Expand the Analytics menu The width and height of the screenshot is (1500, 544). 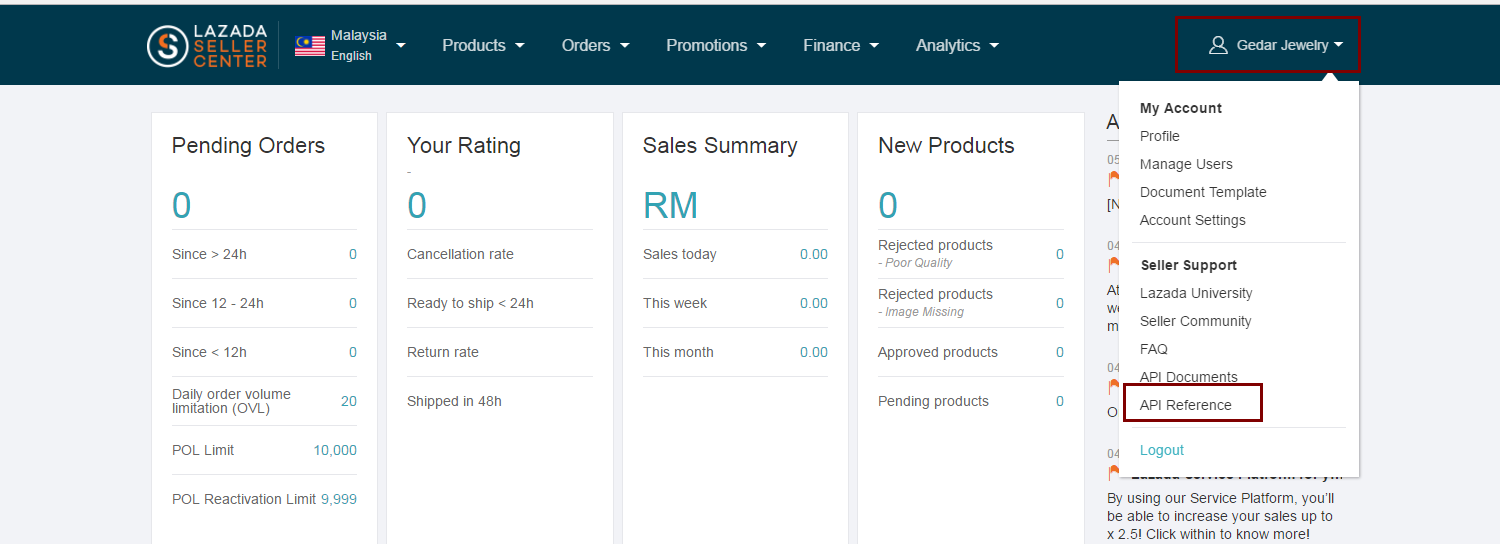tap(957, 45)
